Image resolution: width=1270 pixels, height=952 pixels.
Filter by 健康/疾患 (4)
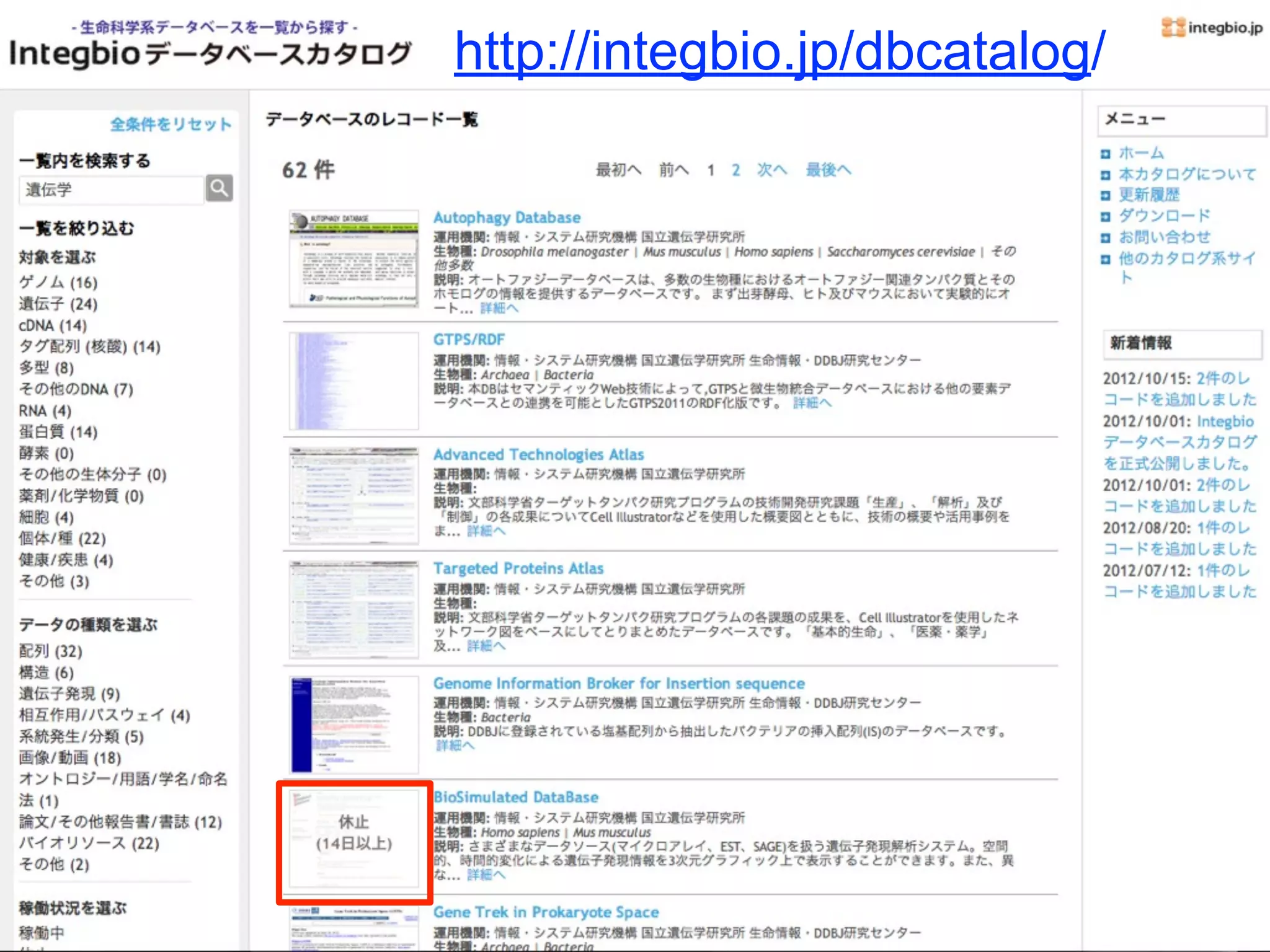(x=66, y=560)
